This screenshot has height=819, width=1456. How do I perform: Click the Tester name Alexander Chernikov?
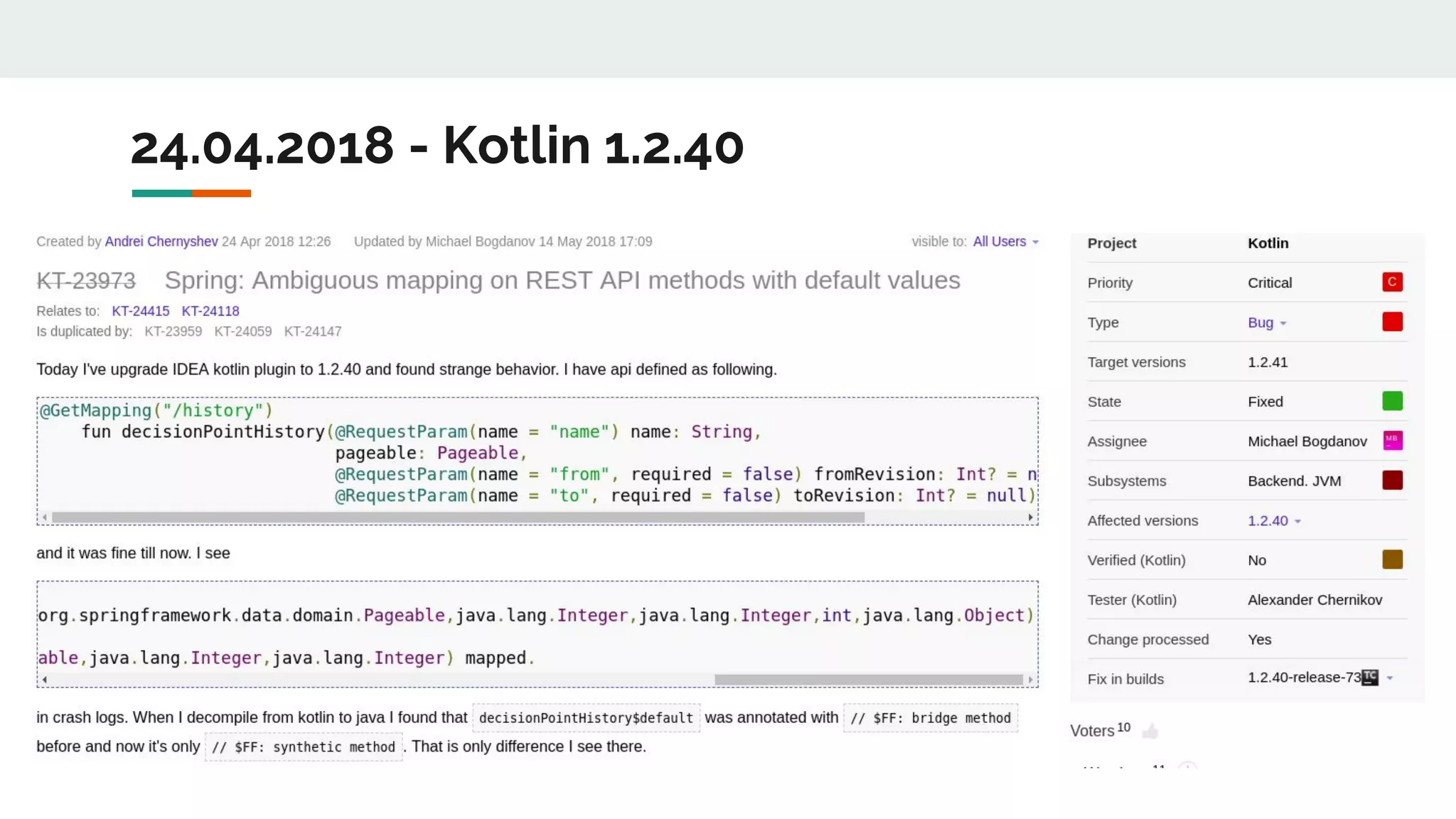click(1315, 600)
